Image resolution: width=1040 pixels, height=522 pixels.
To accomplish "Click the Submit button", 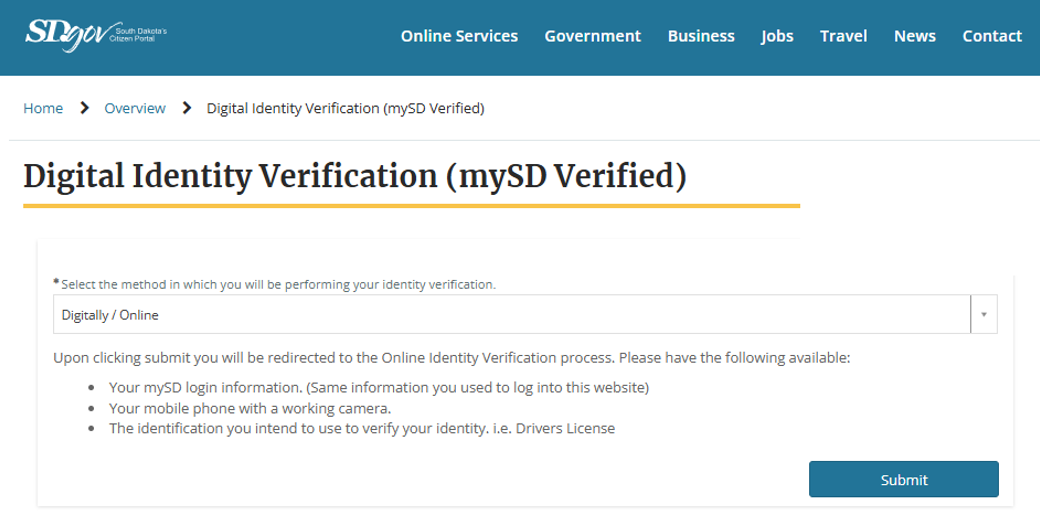I will click(903, 480).
